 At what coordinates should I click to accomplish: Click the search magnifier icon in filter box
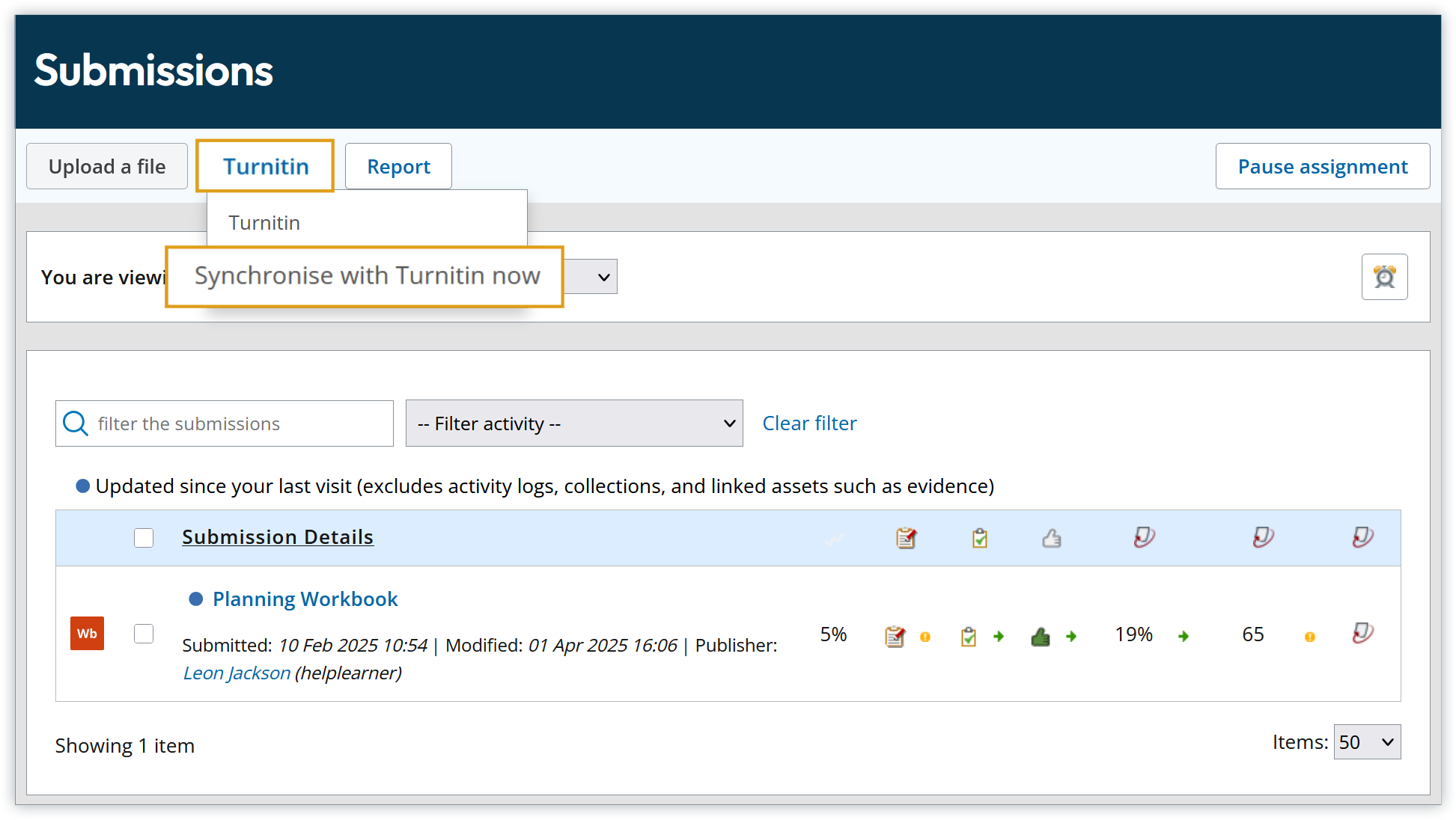click(75, 423)
